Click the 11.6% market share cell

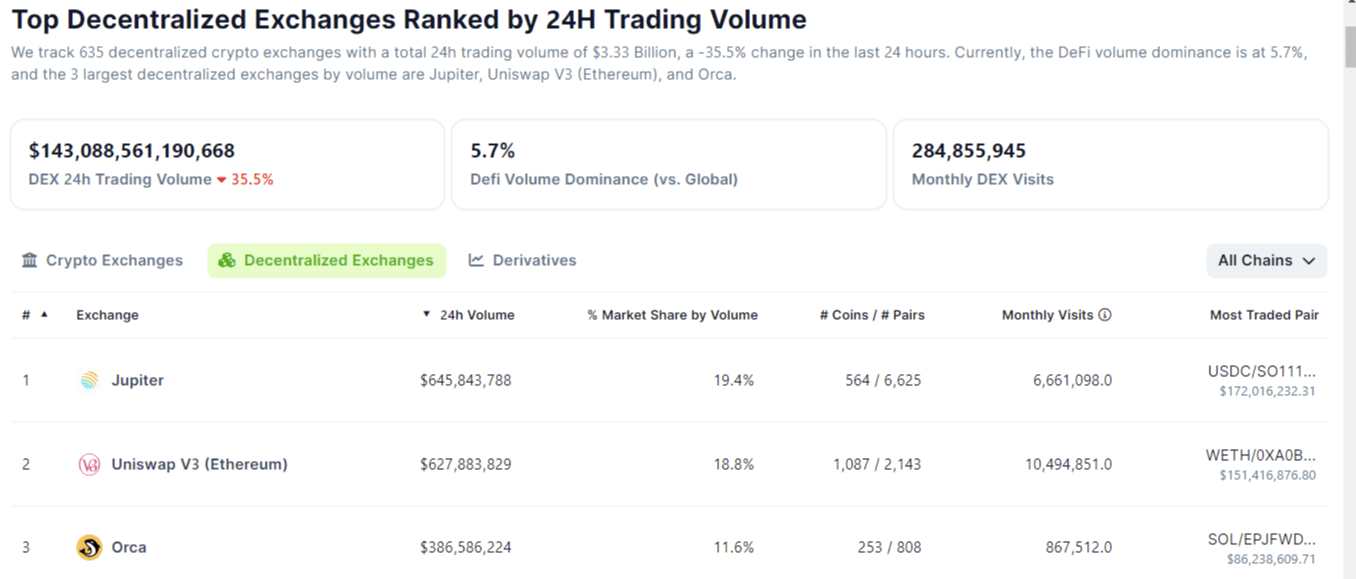(x=734, y=547)
